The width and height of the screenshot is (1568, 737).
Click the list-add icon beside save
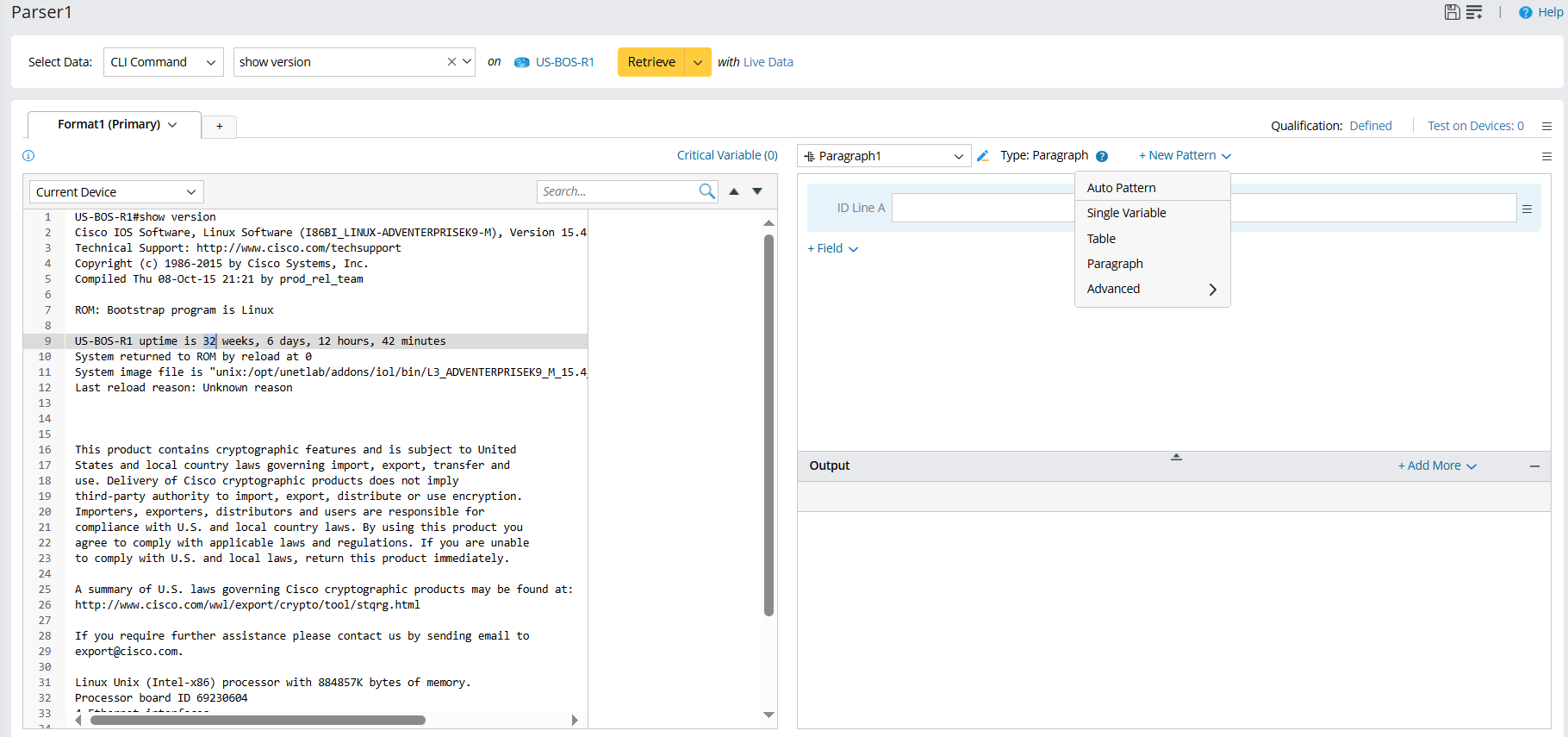1474,12
